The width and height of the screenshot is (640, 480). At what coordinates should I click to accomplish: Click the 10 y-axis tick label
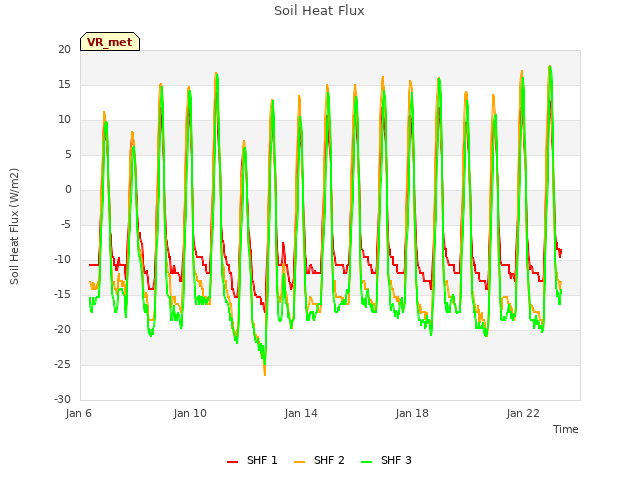pos(64,120)
